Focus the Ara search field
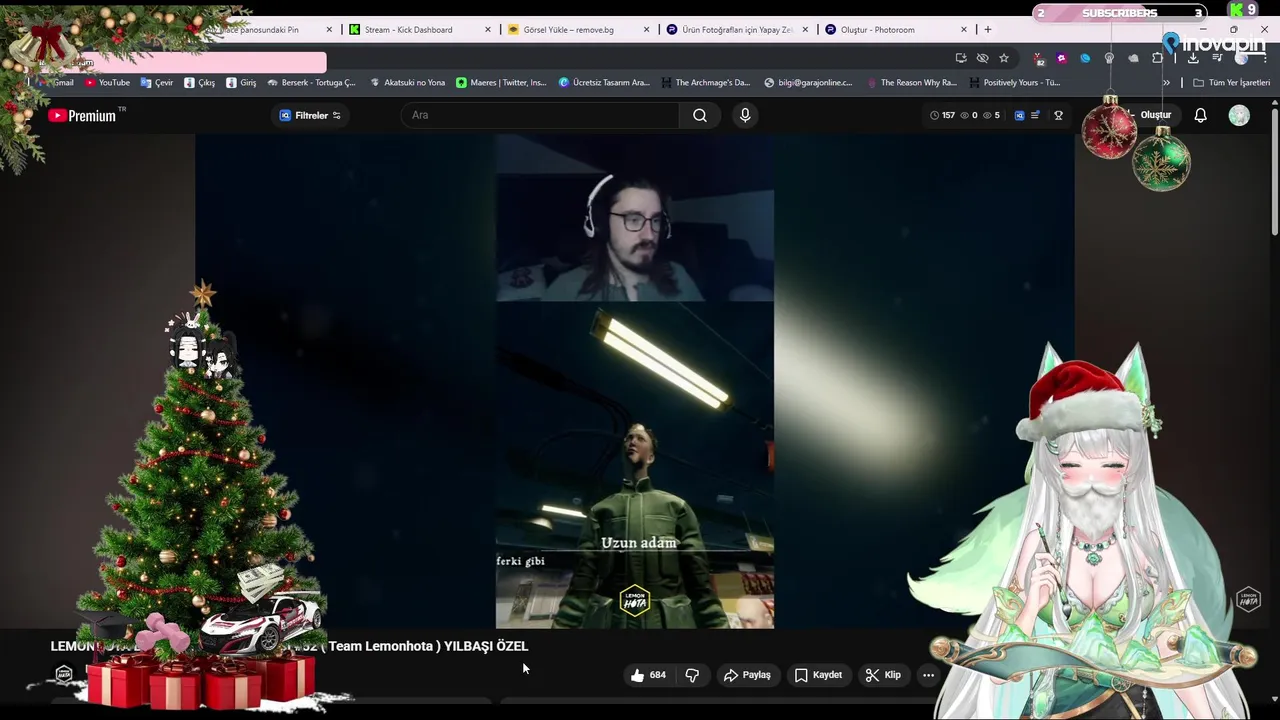This screenshot has height=720, width=1280. click(540, 115)
